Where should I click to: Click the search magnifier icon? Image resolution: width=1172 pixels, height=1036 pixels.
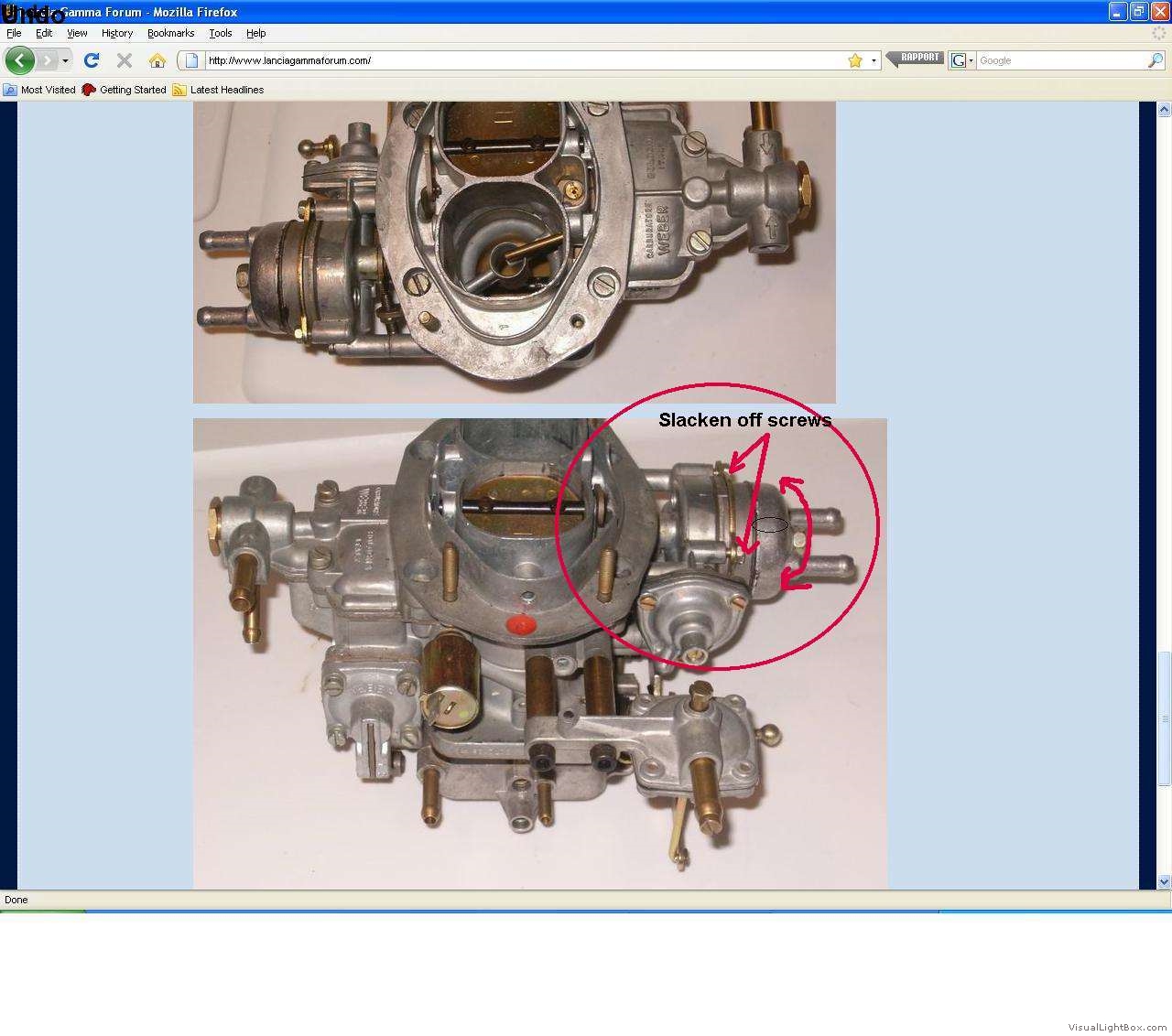click(x=1156, y=60)
